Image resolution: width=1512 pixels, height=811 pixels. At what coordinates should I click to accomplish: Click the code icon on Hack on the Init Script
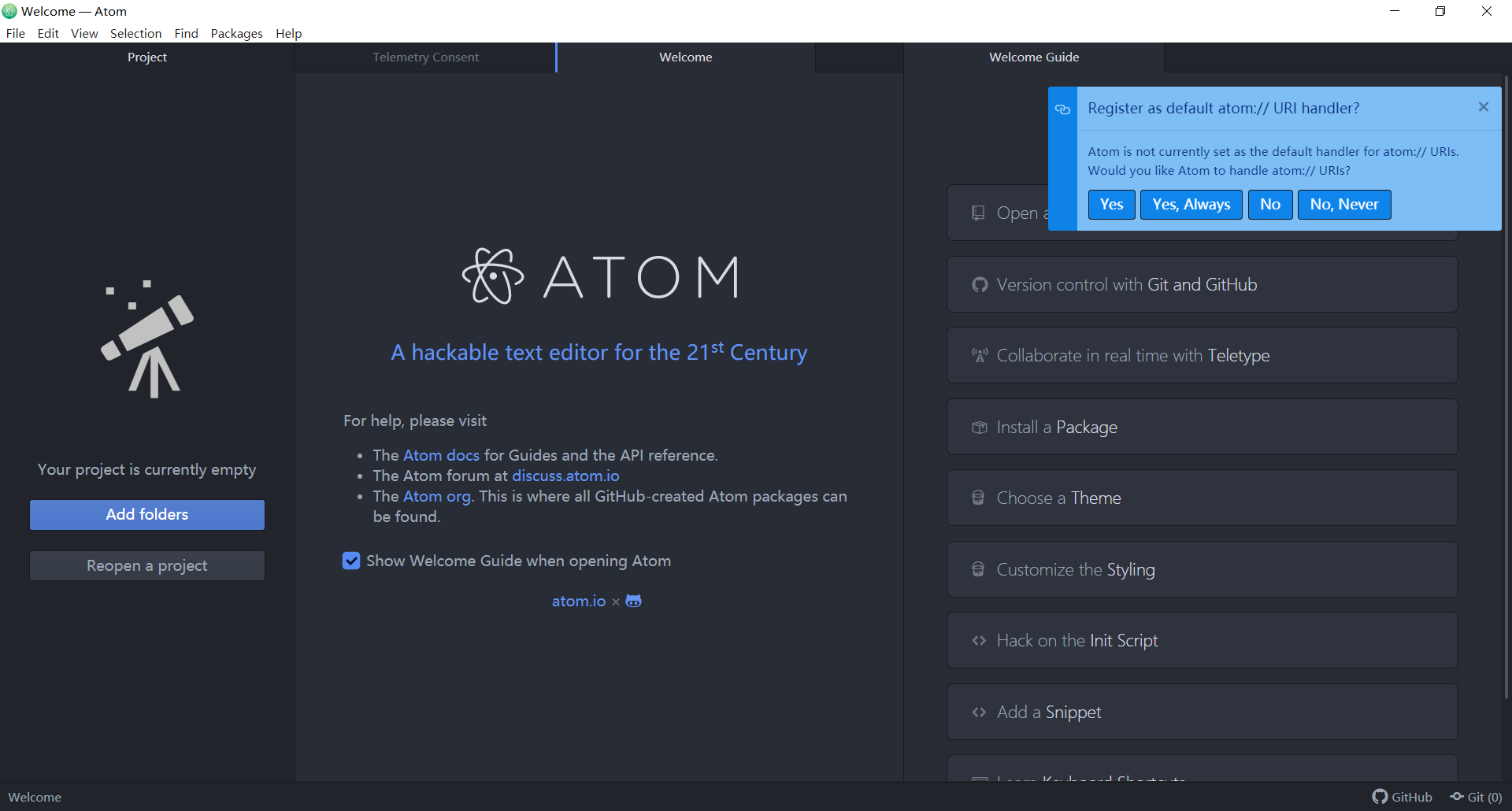tap(979, 640)
